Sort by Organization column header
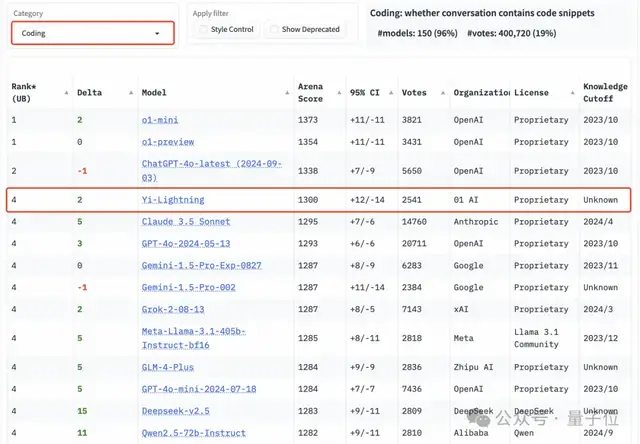 pos(480,92)
